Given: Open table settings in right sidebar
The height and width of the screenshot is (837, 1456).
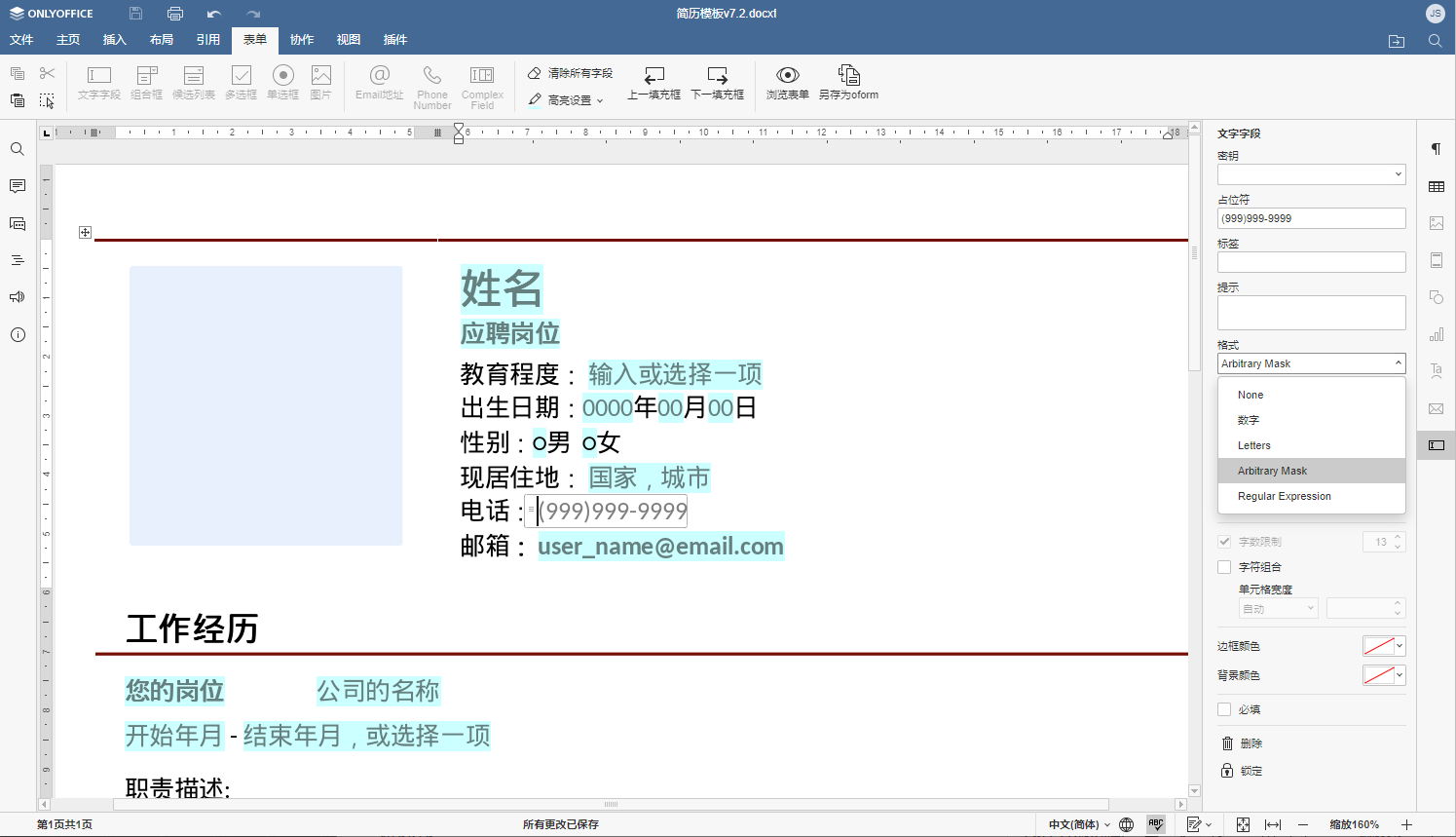Looking at the screenshot, I should click(x=1437, y=186).
